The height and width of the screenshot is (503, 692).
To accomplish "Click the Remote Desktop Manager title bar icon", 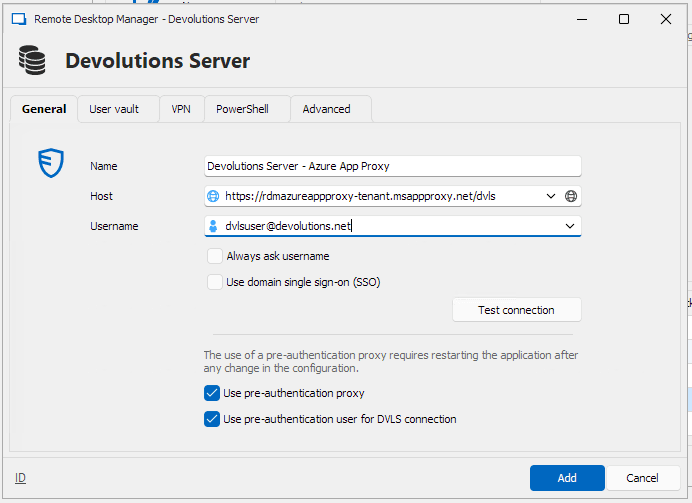I will (19, 19).
